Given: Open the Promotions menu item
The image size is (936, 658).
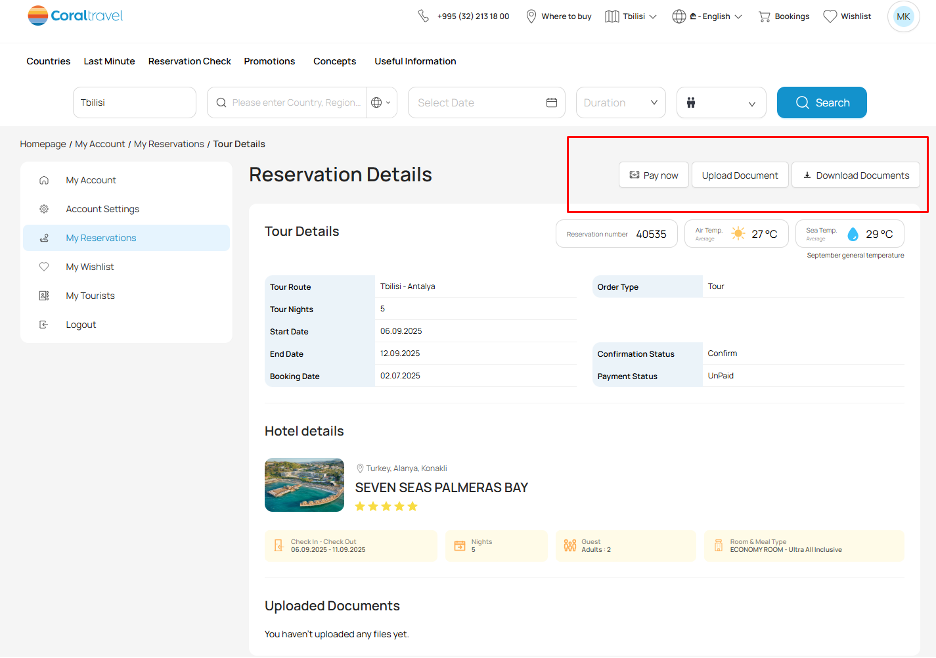Looking at the screenshot, I should coord(269,61).
